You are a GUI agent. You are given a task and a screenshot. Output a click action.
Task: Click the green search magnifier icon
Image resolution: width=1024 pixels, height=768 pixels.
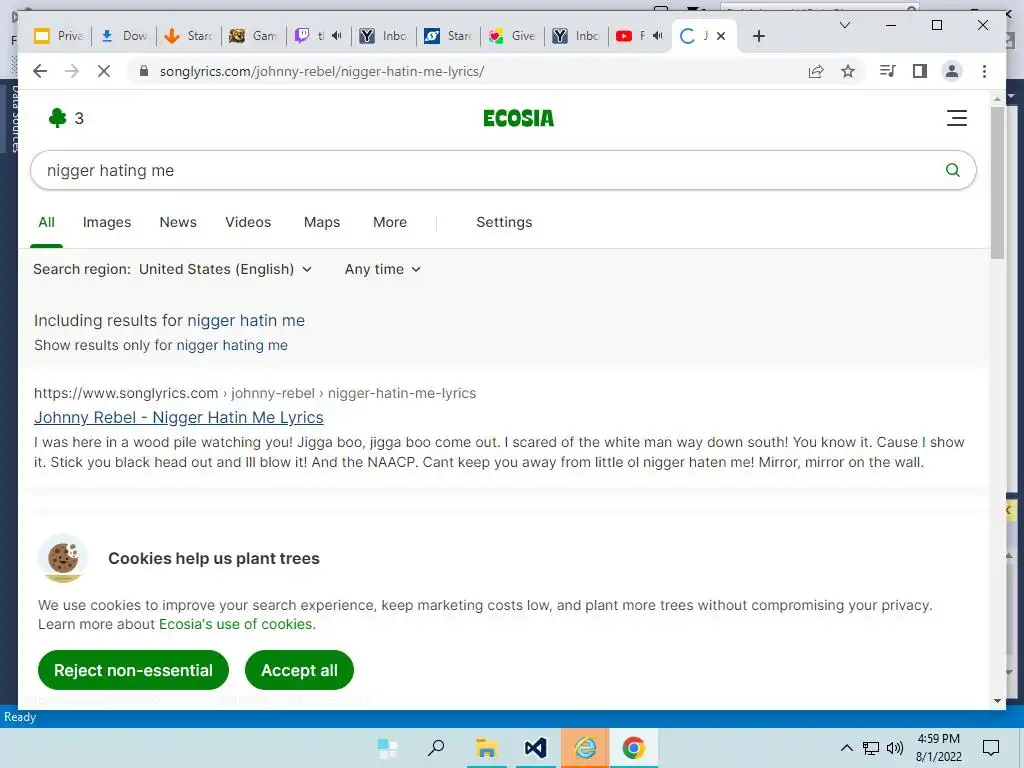point(953,170)
